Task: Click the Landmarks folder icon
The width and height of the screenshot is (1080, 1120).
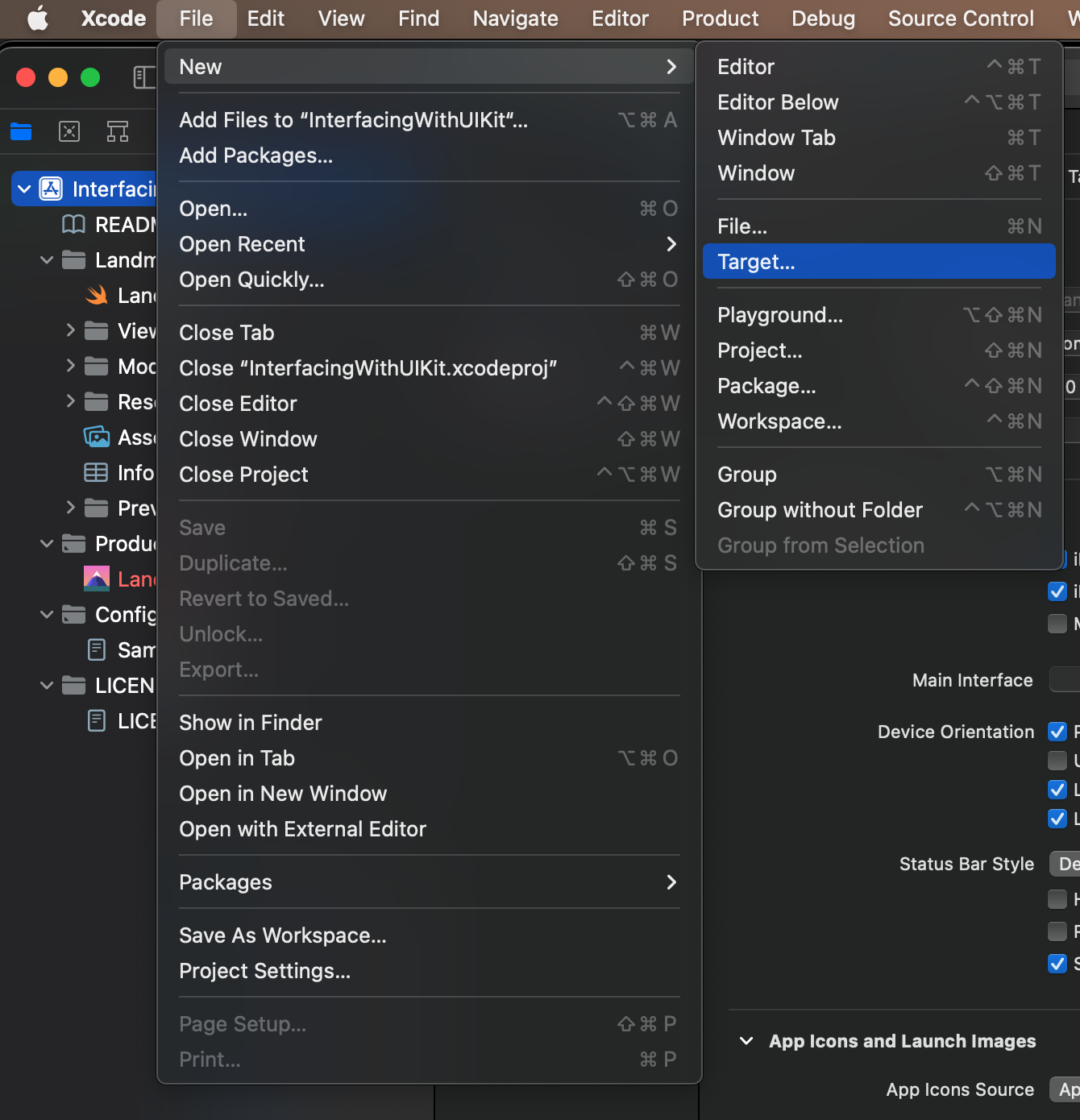Action: [74, 259]
